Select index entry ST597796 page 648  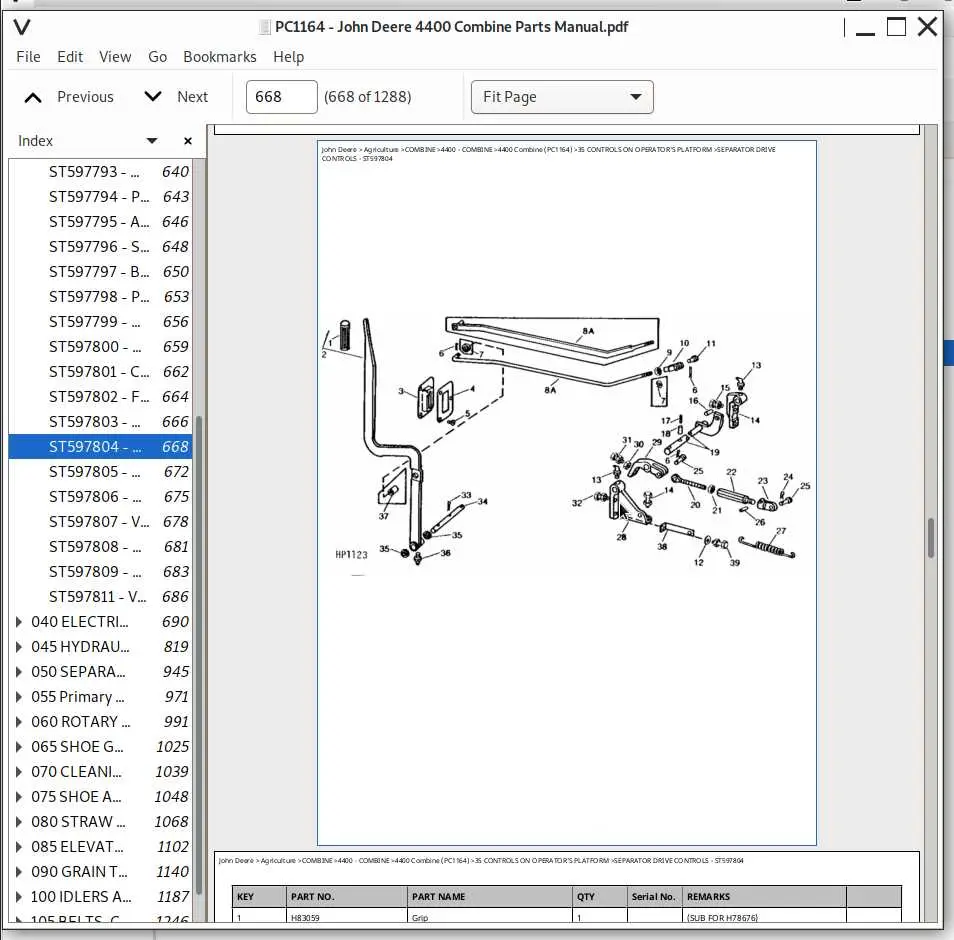click(100, 246)
